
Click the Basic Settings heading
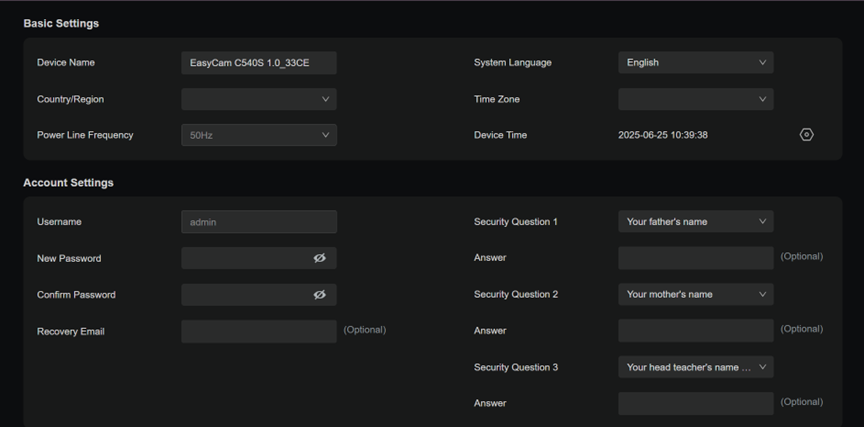click(61, 23)
